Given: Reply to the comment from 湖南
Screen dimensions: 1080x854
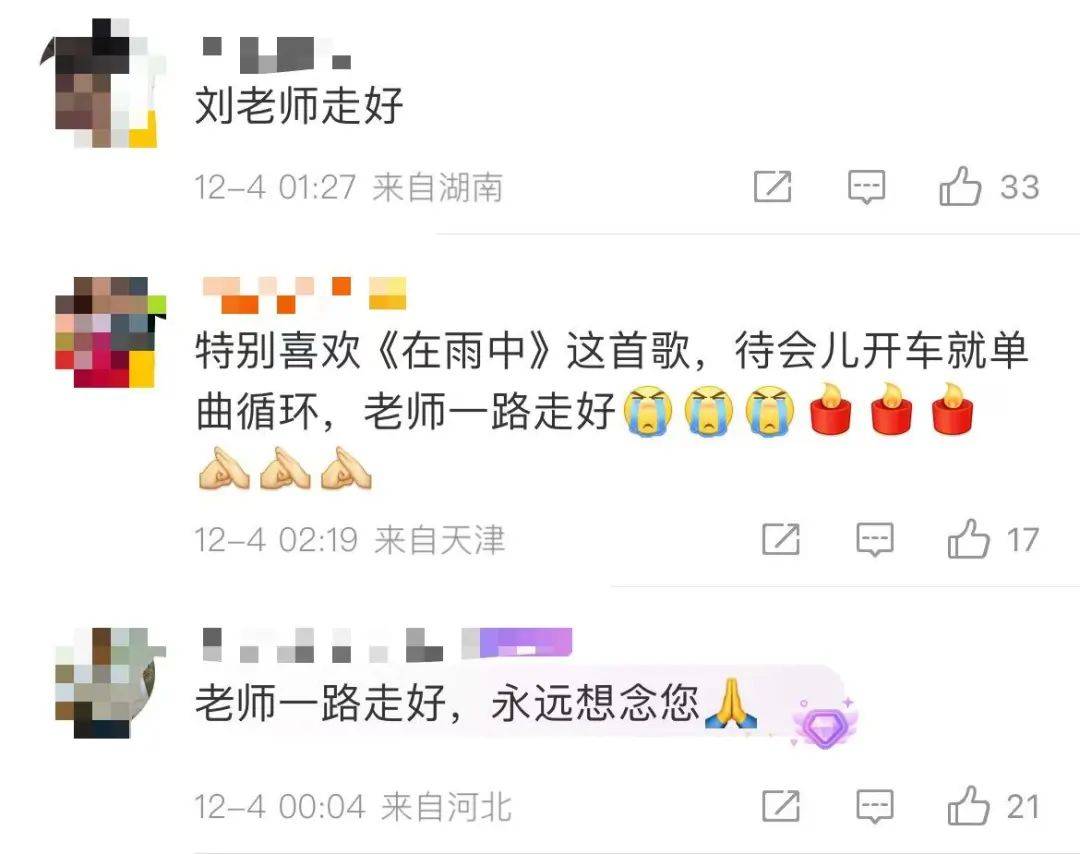Looking at the screenshot, I should coord(866,187).
